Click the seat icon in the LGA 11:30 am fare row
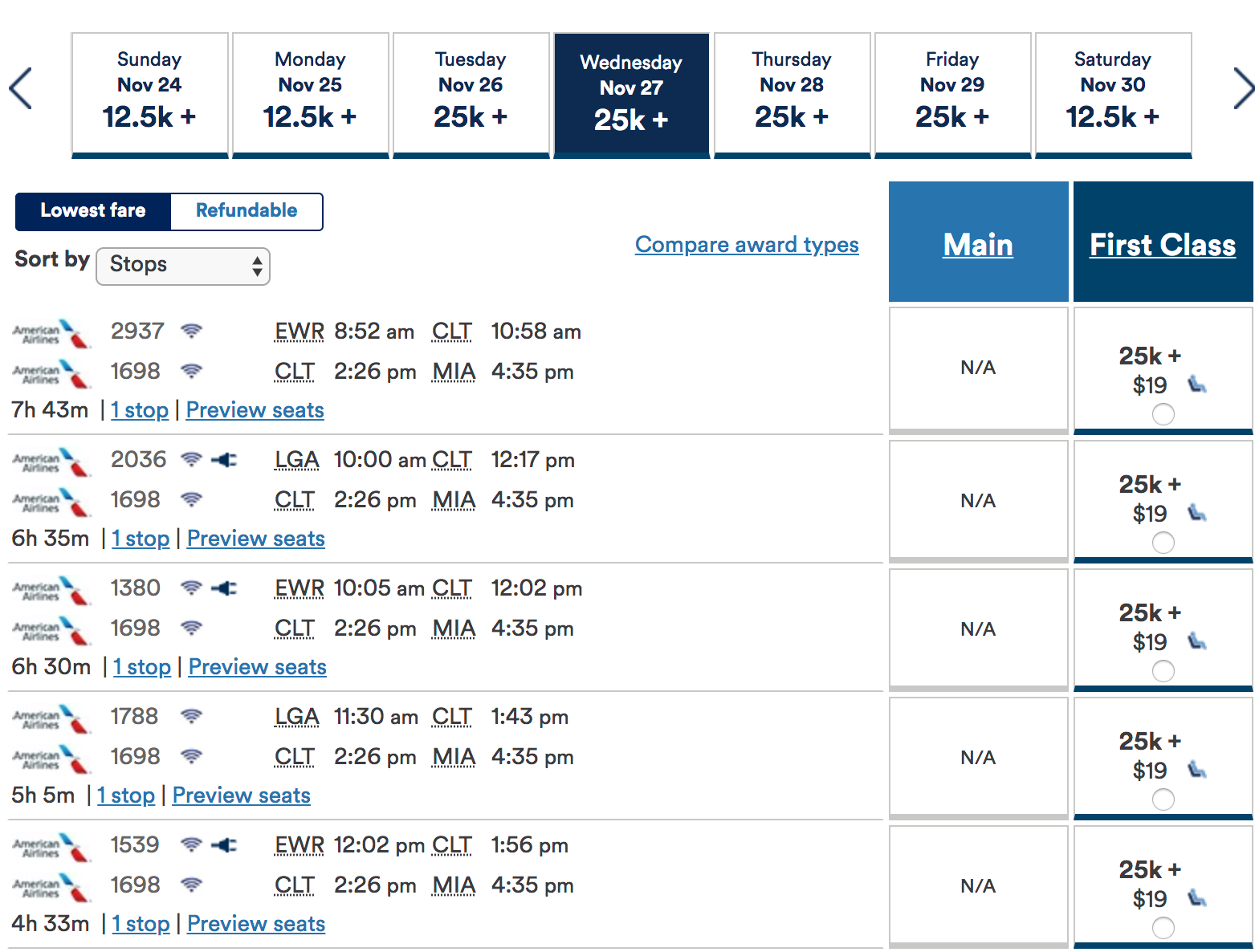This screenshot has height=952, width=1255. click(1197, 770)
